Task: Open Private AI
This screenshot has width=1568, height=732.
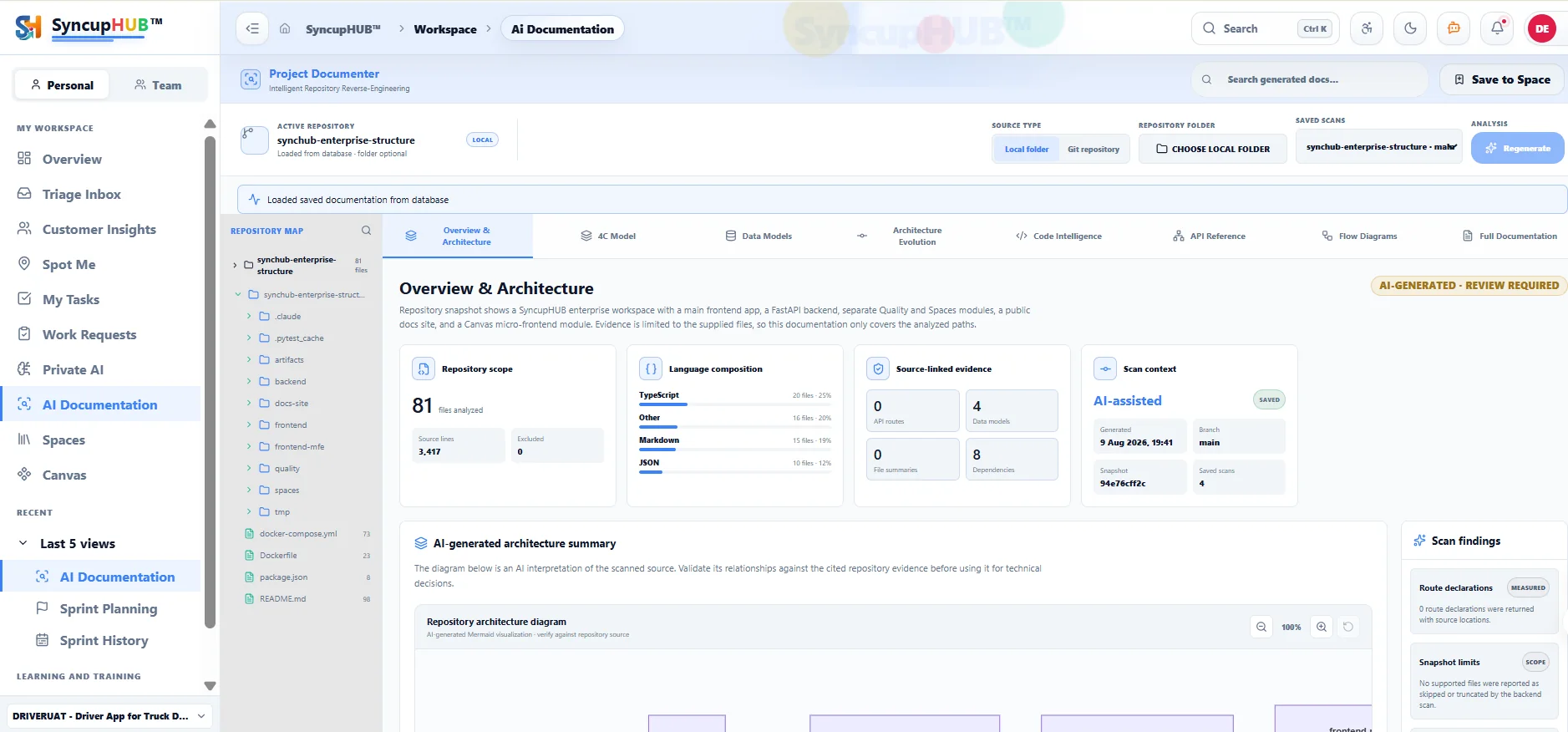Action: pyautogui.click(x=100, y=369)
